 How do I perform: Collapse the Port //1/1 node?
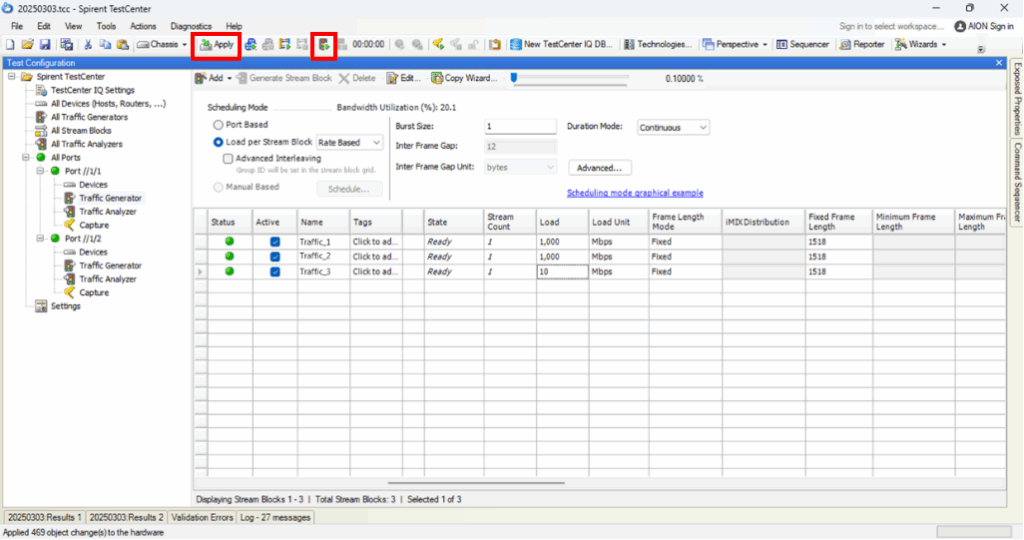40,171
